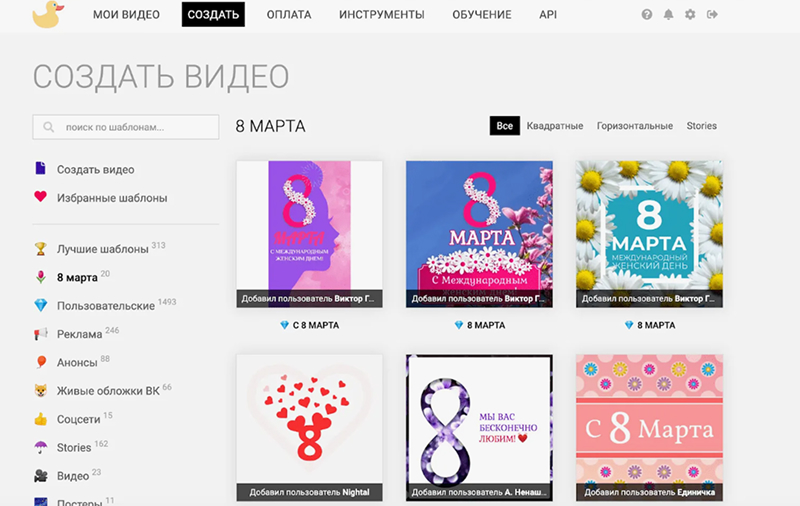Open the МОИ ВИДЕО menu
The image size is (800, 506).
tap(126, 15)
